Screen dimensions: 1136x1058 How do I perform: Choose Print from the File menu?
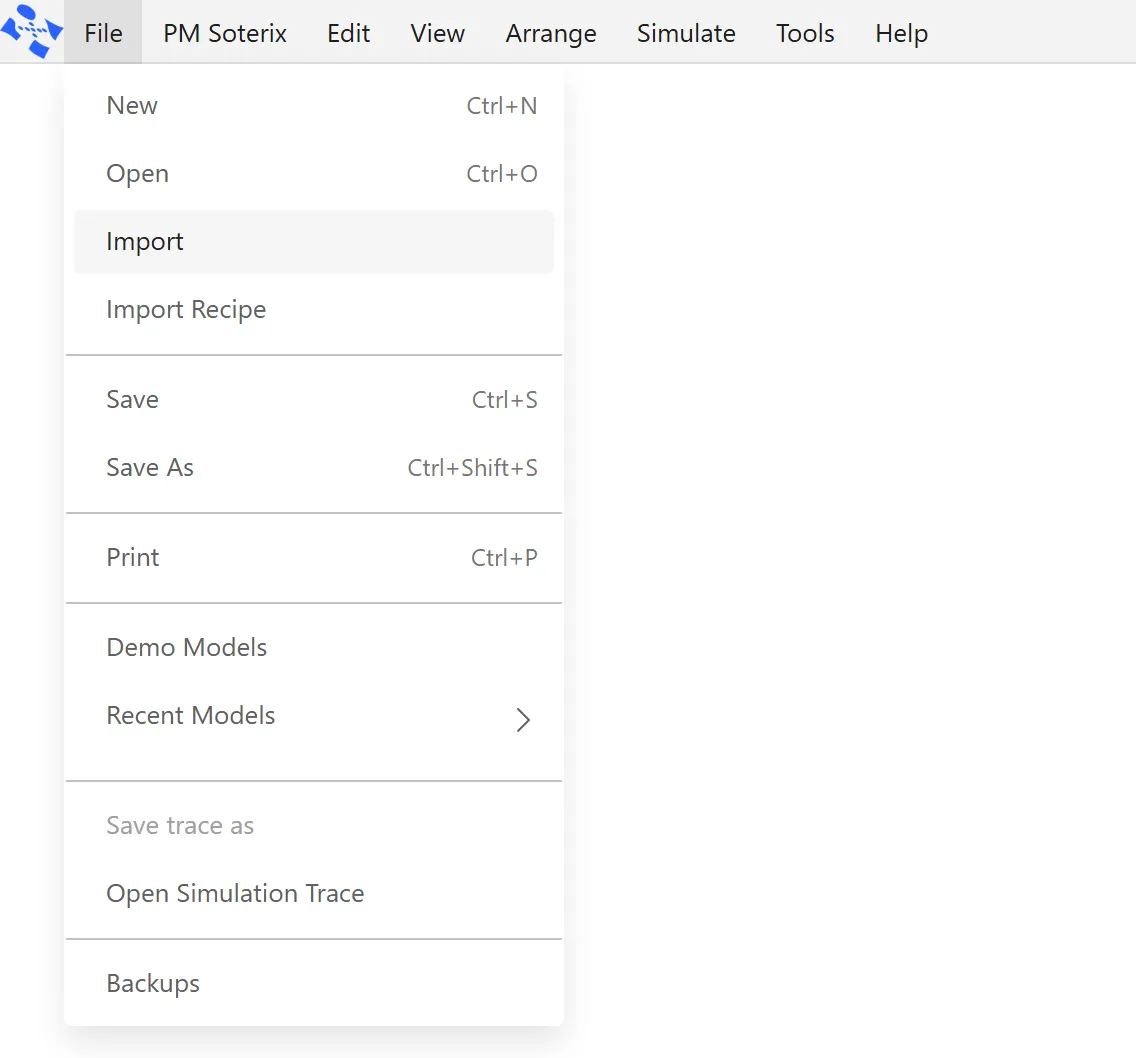coord(314,557)
